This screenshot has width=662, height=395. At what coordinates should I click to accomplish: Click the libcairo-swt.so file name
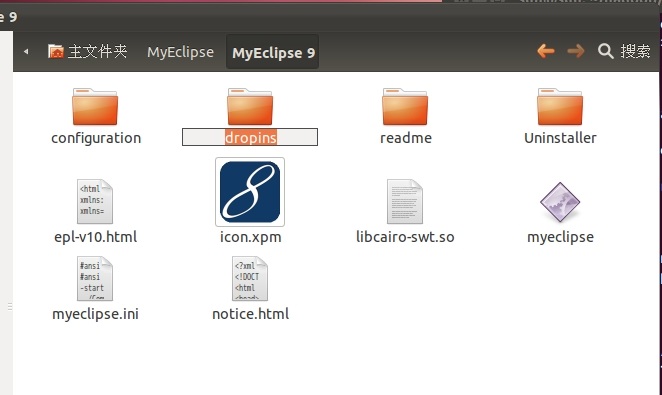(405, 237)
